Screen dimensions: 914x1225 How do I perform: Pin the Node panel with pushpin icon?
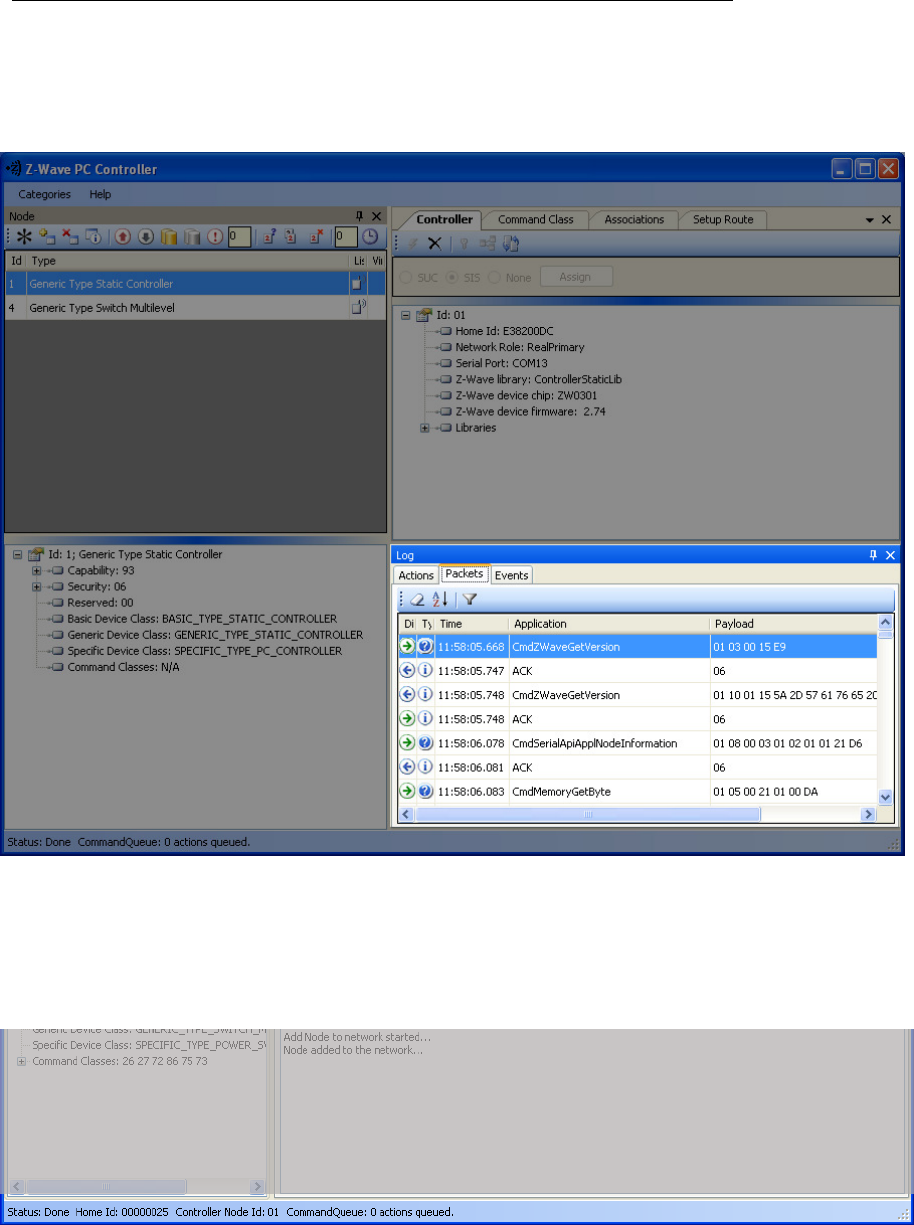359,215
